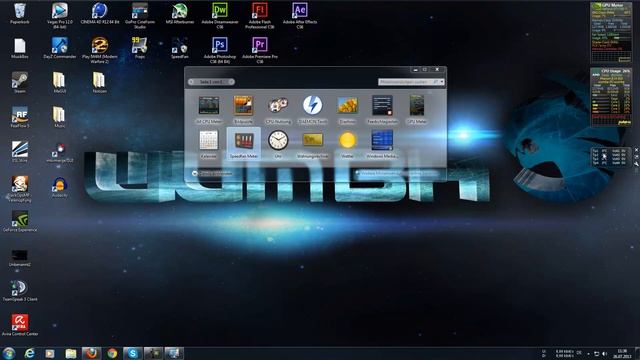
Task: Open Windows Explorer from taskbar
Action: point(71,353)
